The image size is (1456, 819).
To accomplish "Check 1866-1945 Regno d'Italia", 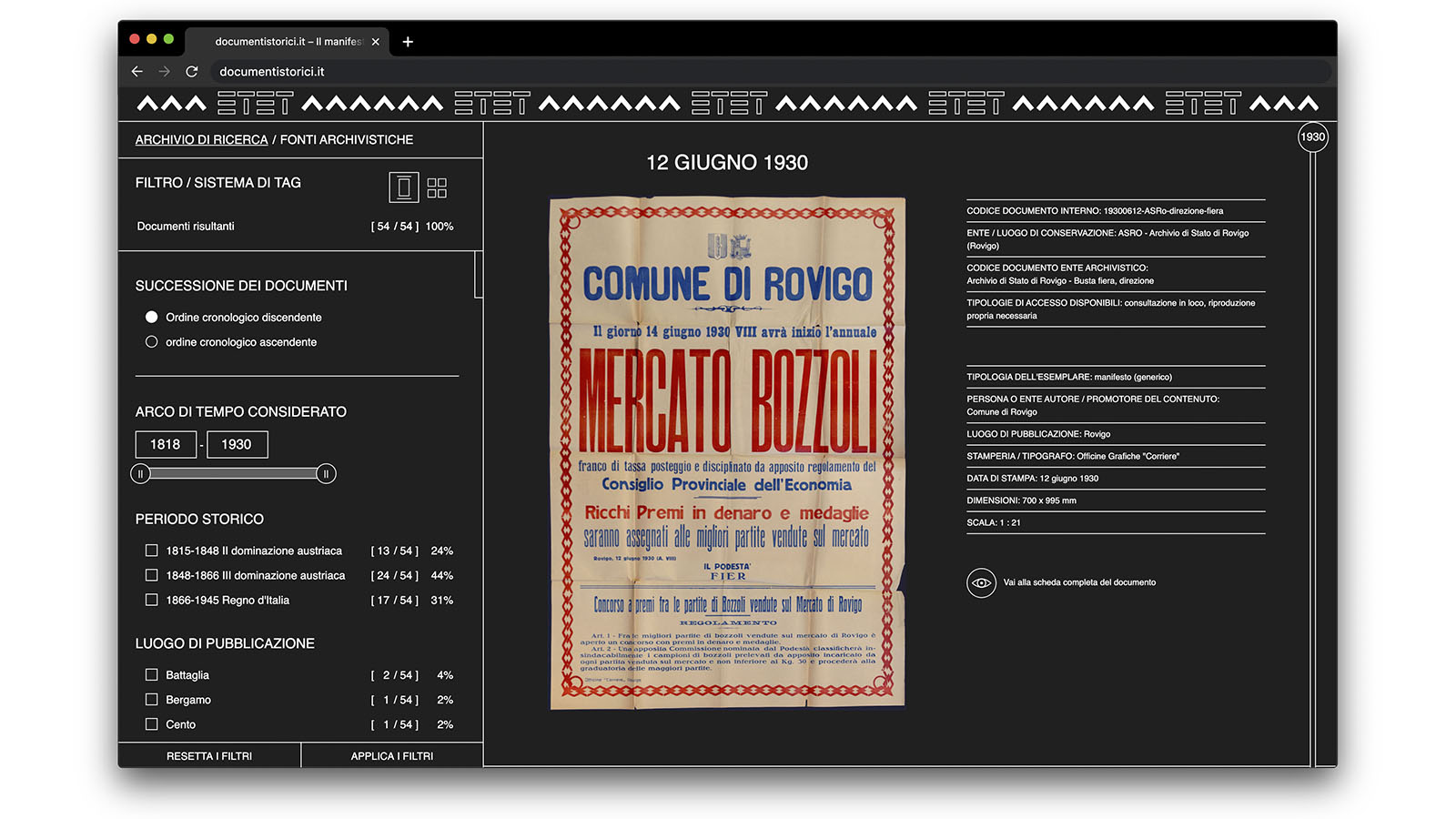I will click(x=151, y=600).
